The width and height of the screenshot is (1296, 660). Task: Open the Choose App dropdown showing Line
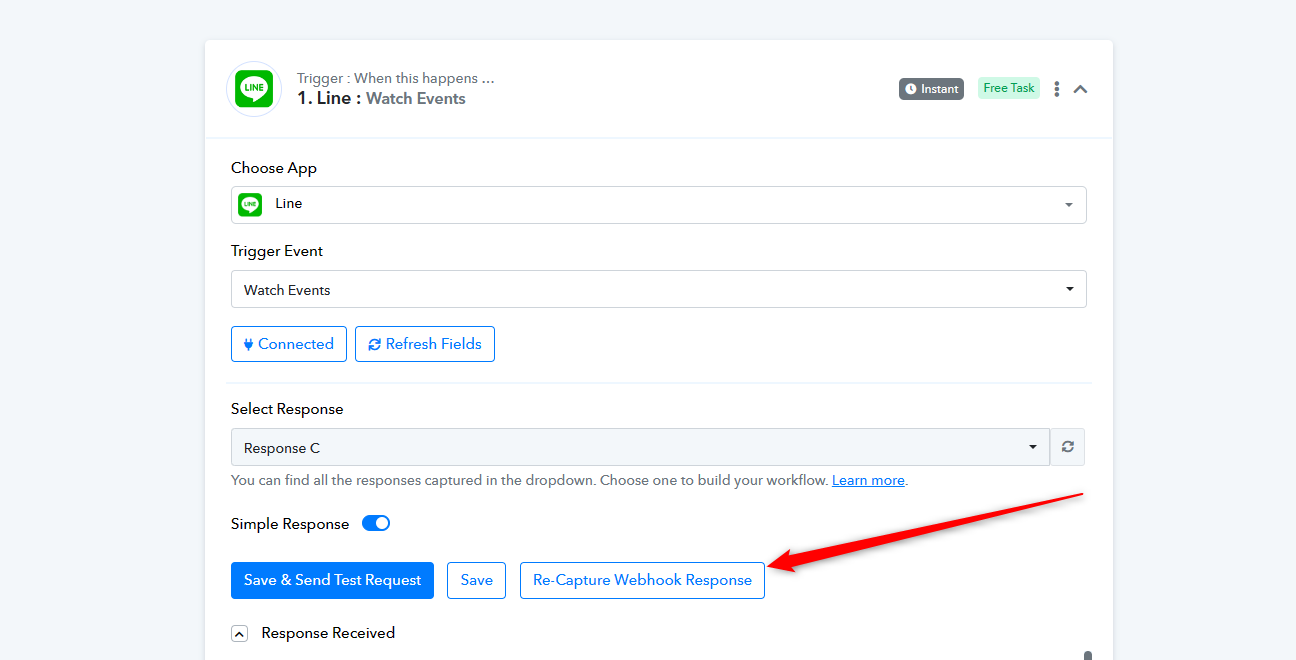658,204
